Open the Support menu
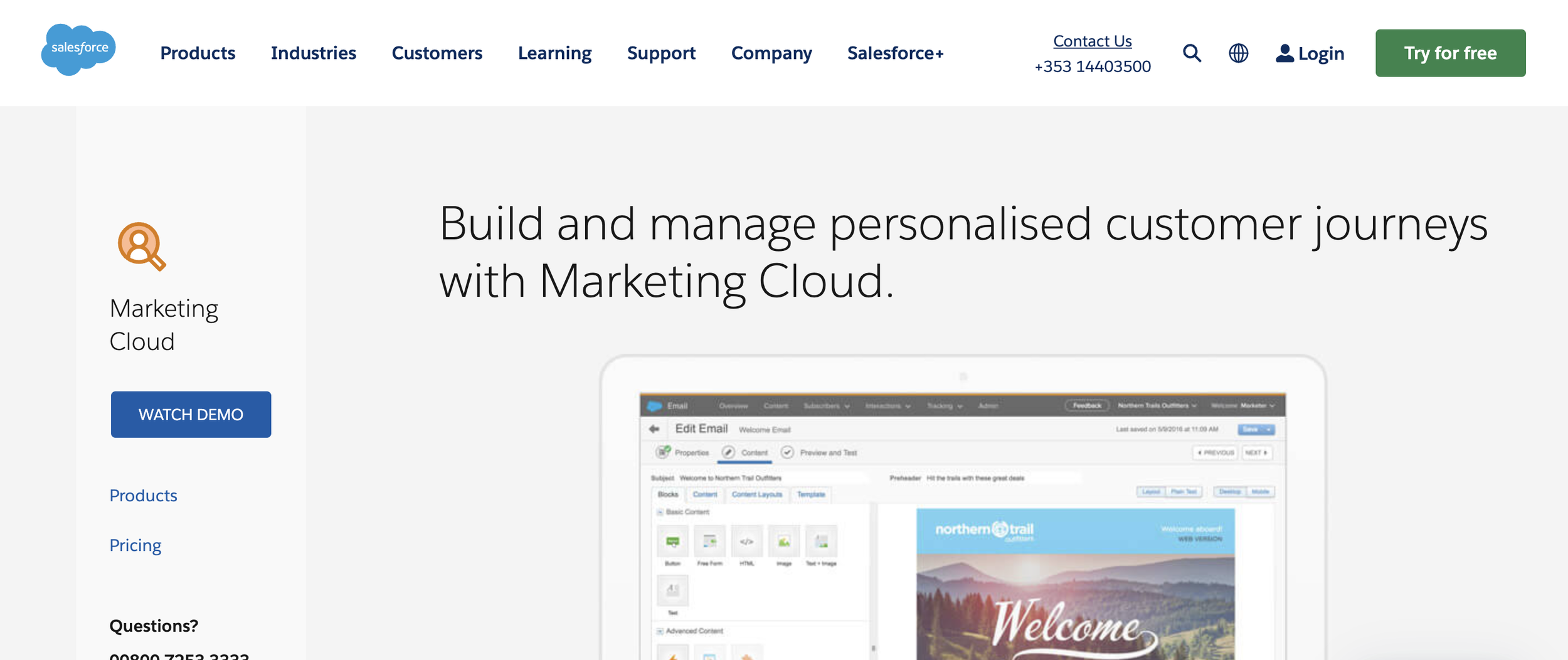Screen dimensions: 1568x660 [662, 53]
